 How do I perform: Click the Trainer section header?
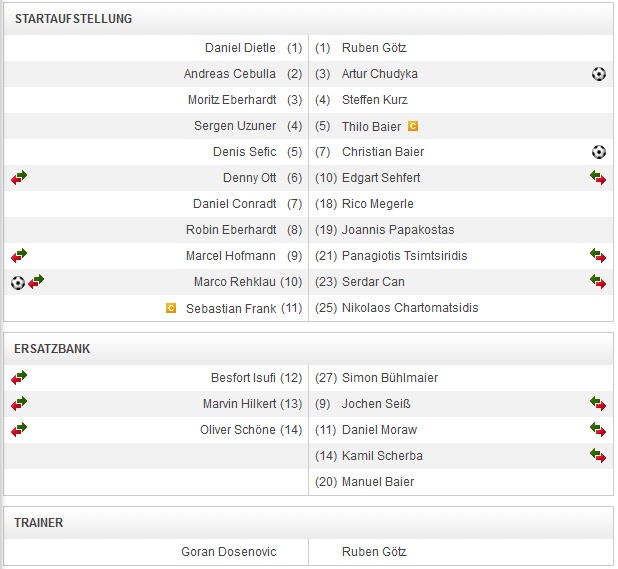pyautogui.click(x=41, y=523)
